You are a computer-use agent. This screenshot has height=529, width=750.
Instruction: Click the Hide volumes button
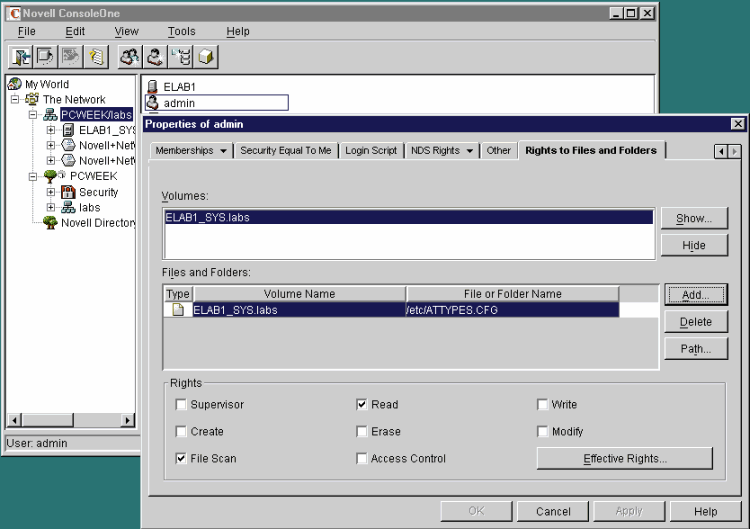point(694,245)
